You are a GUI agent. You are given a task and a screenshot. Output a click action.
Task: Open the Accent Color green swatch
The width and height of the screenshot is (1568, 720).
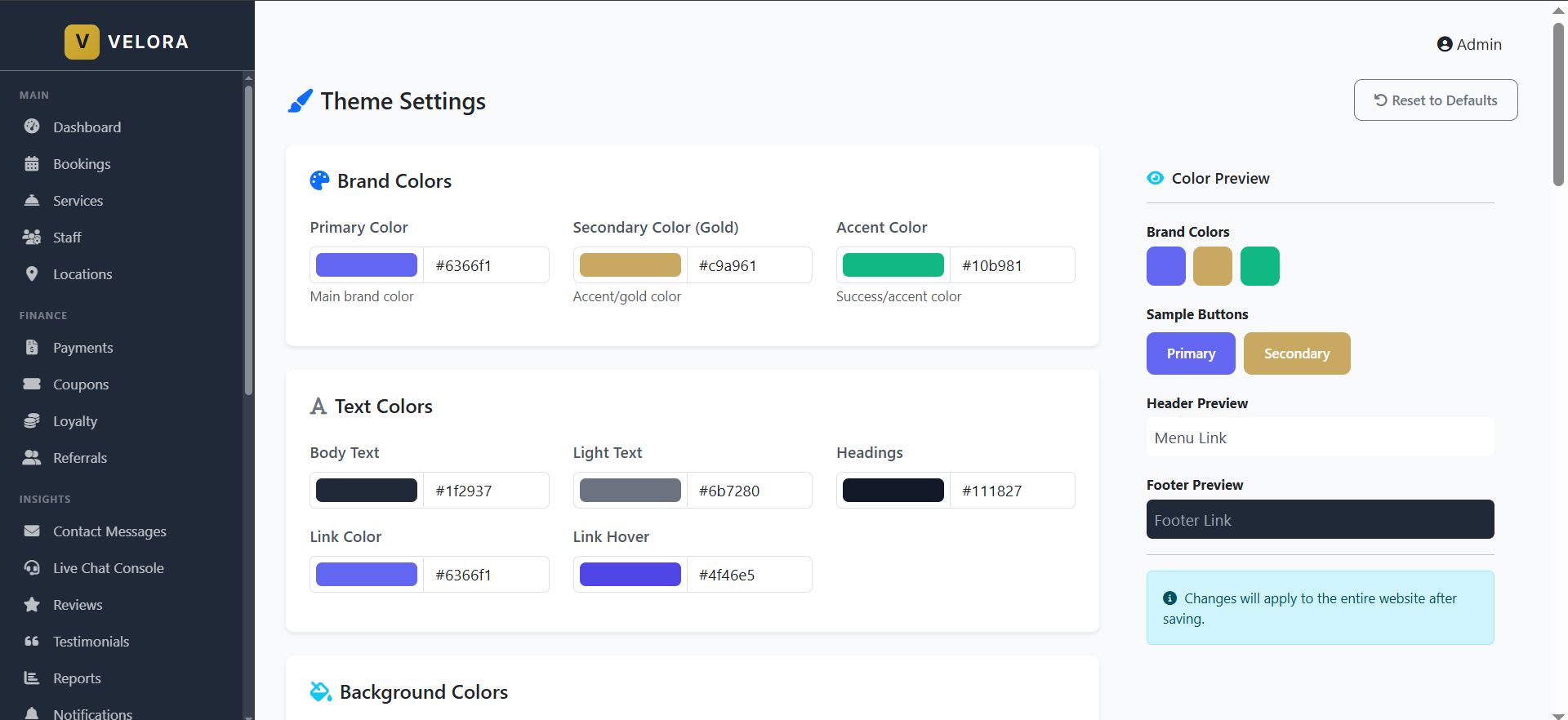click(x=893, y=265)
